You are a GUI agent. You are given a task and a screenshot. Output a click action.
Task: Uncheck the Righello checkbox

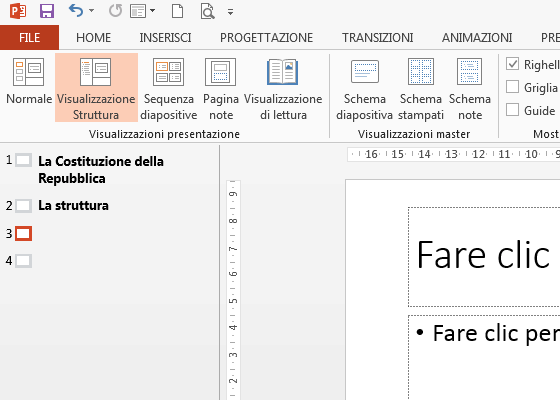tap(512, 64)
